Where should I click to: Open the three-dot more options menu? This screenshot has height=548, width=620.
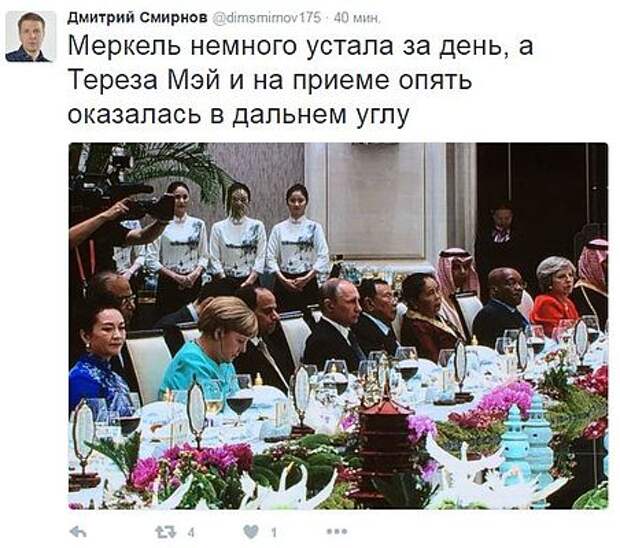(337, 532)
